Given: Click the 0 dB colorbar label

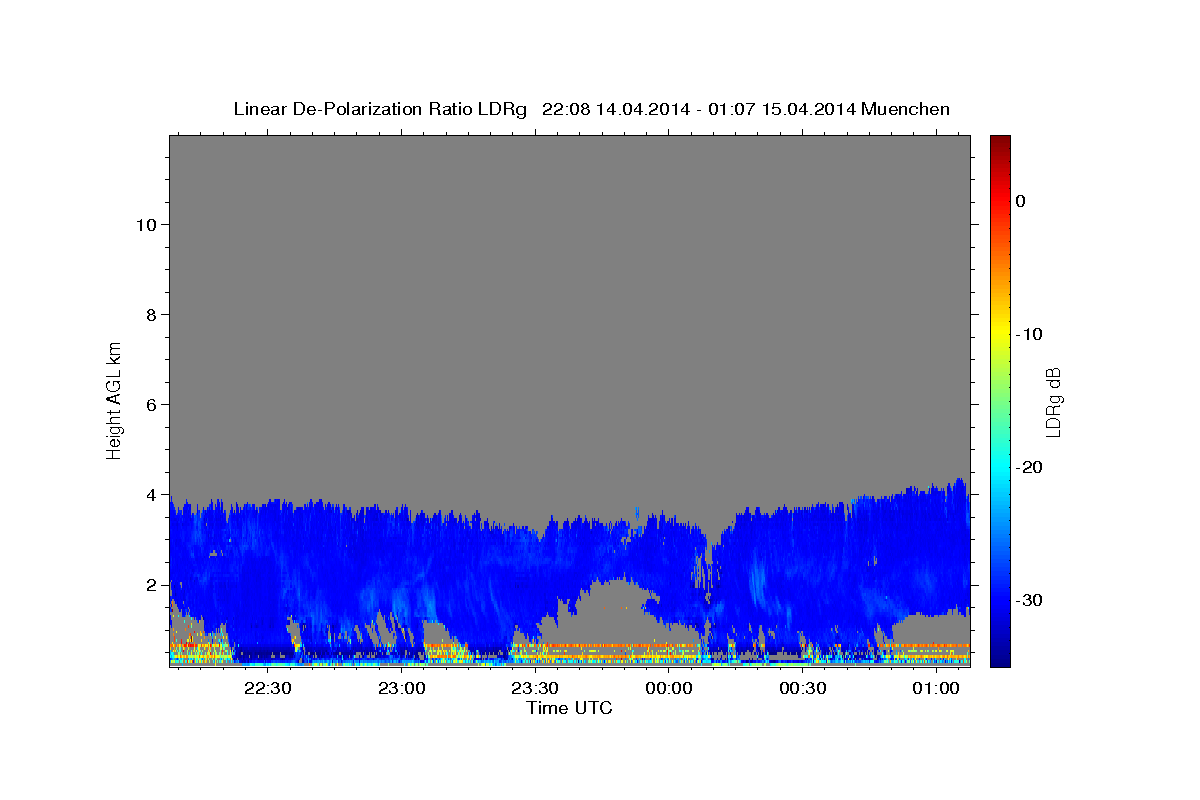Looking at the screenshot, I should pyautogui.click(x=1020, y=201).
